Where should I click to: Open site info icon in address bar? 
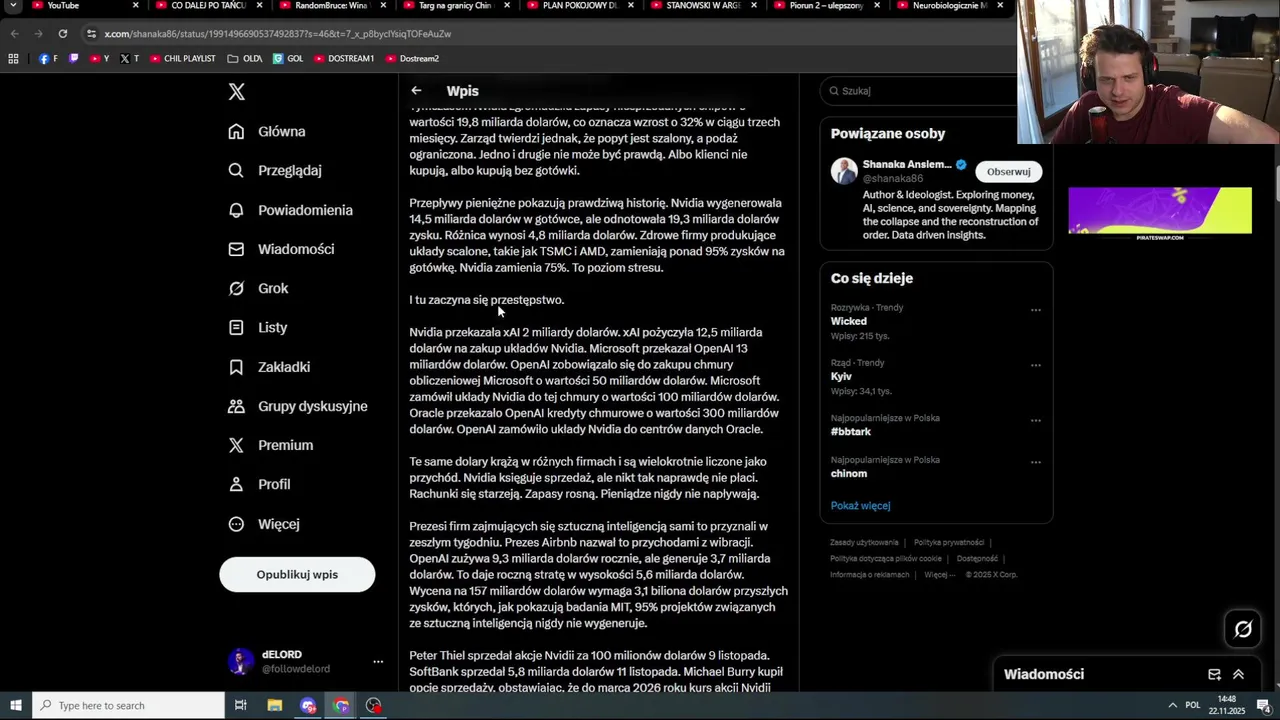click(x=91, y=34)
